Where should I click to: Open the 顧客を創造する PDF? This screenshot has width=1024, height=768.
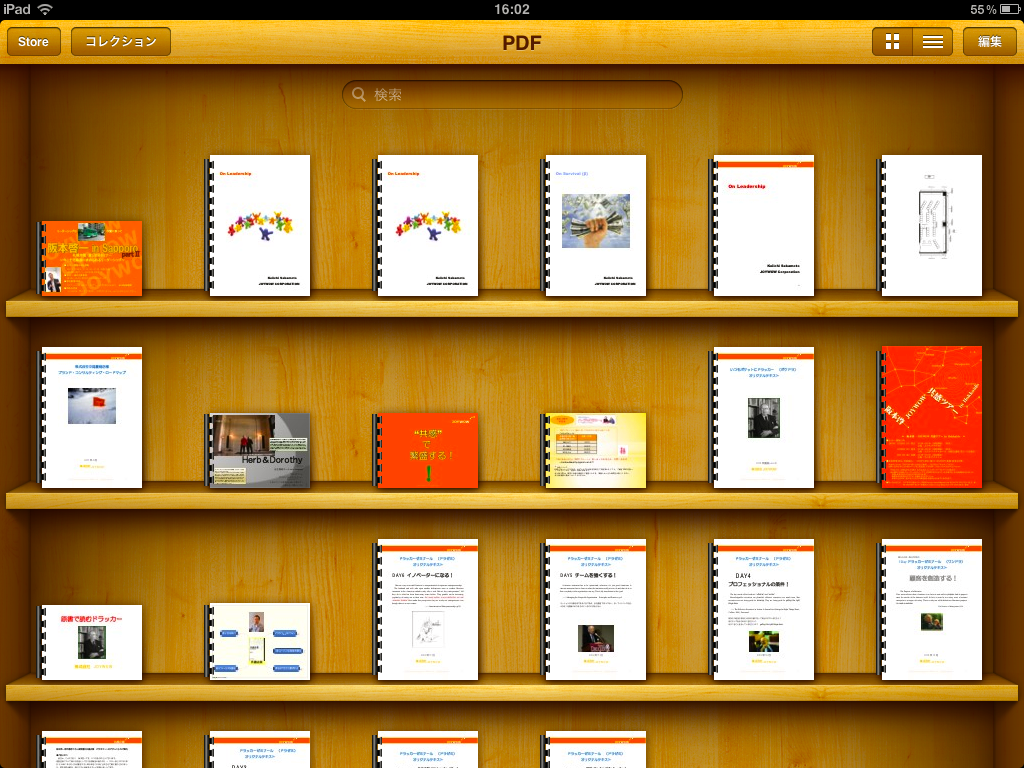click(x=930, y=609)
